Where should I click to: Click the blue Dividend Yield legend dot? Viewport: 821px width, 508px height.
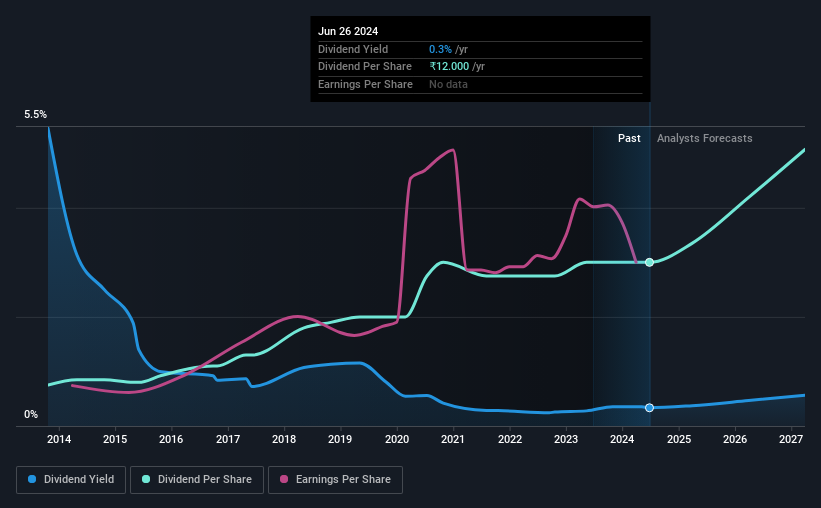coord(32,479)
